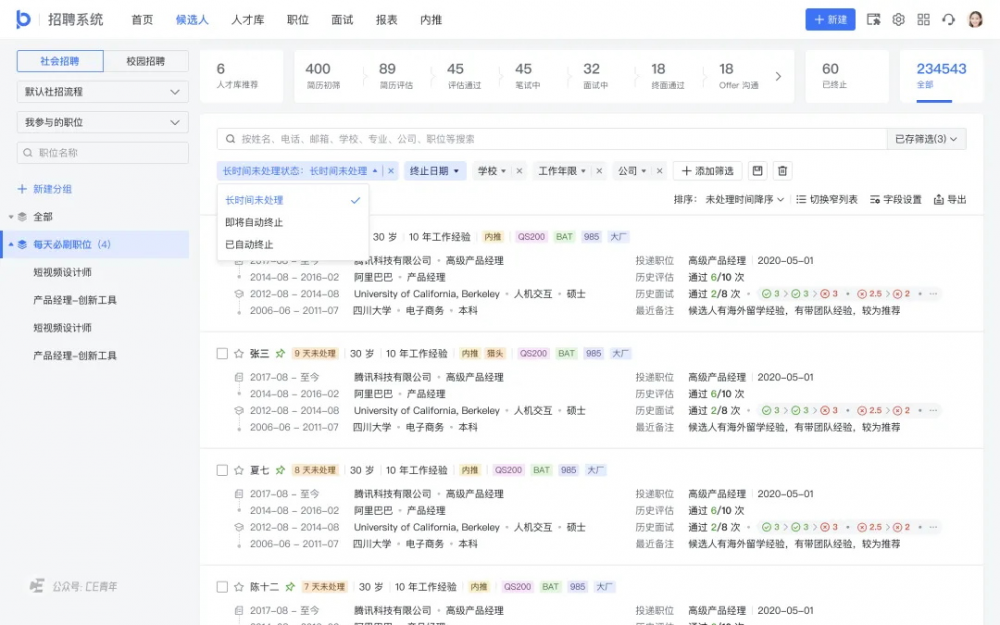Click the save filter icon
1000x625 pixels.
[757, 171]
